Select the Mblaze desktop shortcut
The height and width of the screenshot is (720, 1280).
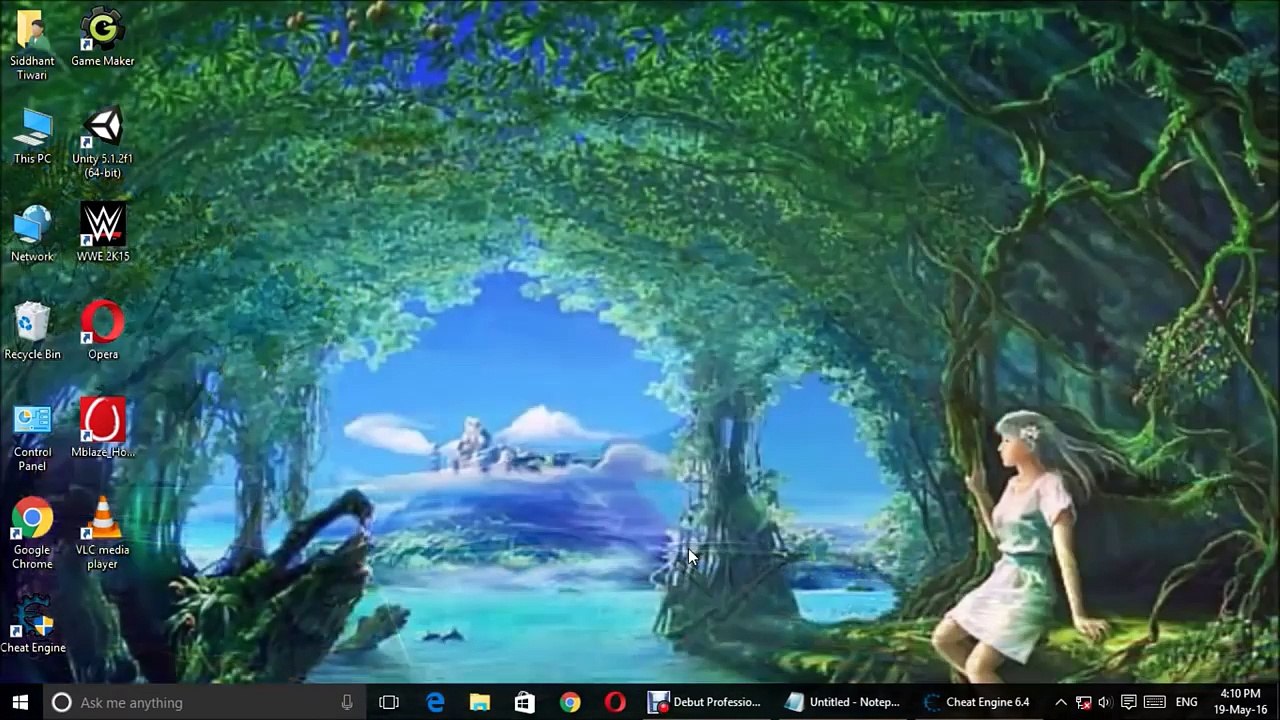102,430
